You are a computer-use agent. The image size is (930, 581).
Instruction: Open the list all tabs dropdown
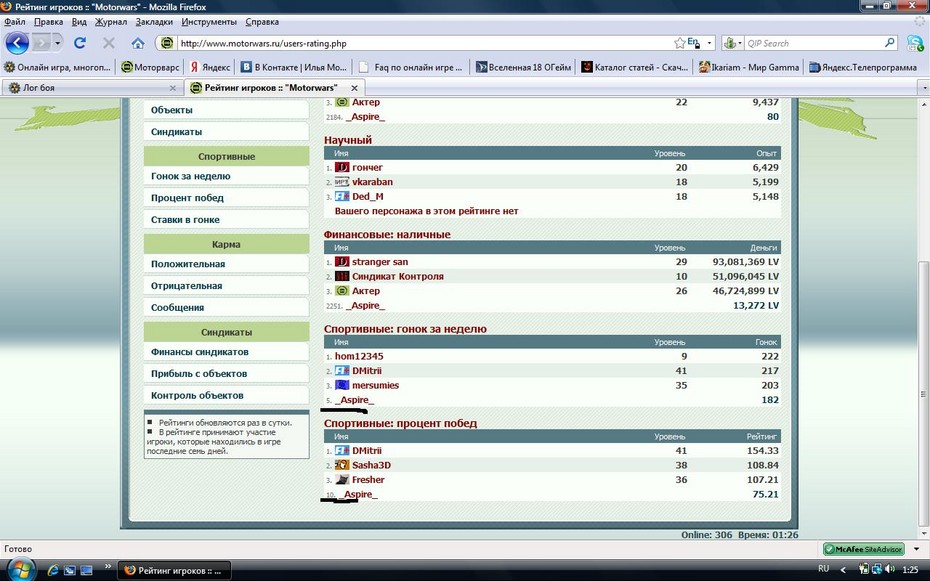tap(924, 88)
